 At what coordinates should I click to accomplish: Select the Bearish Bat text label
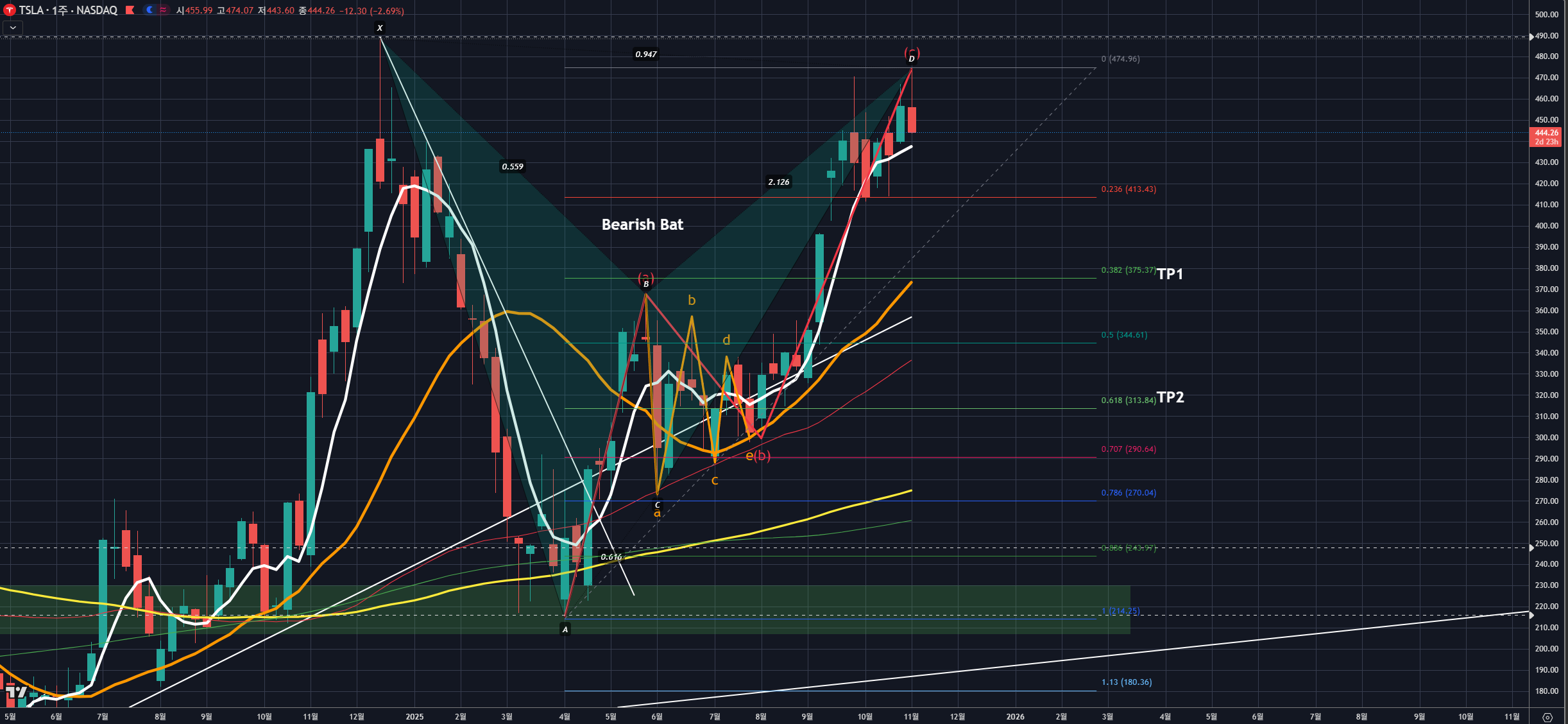click(x=642, y=225)
